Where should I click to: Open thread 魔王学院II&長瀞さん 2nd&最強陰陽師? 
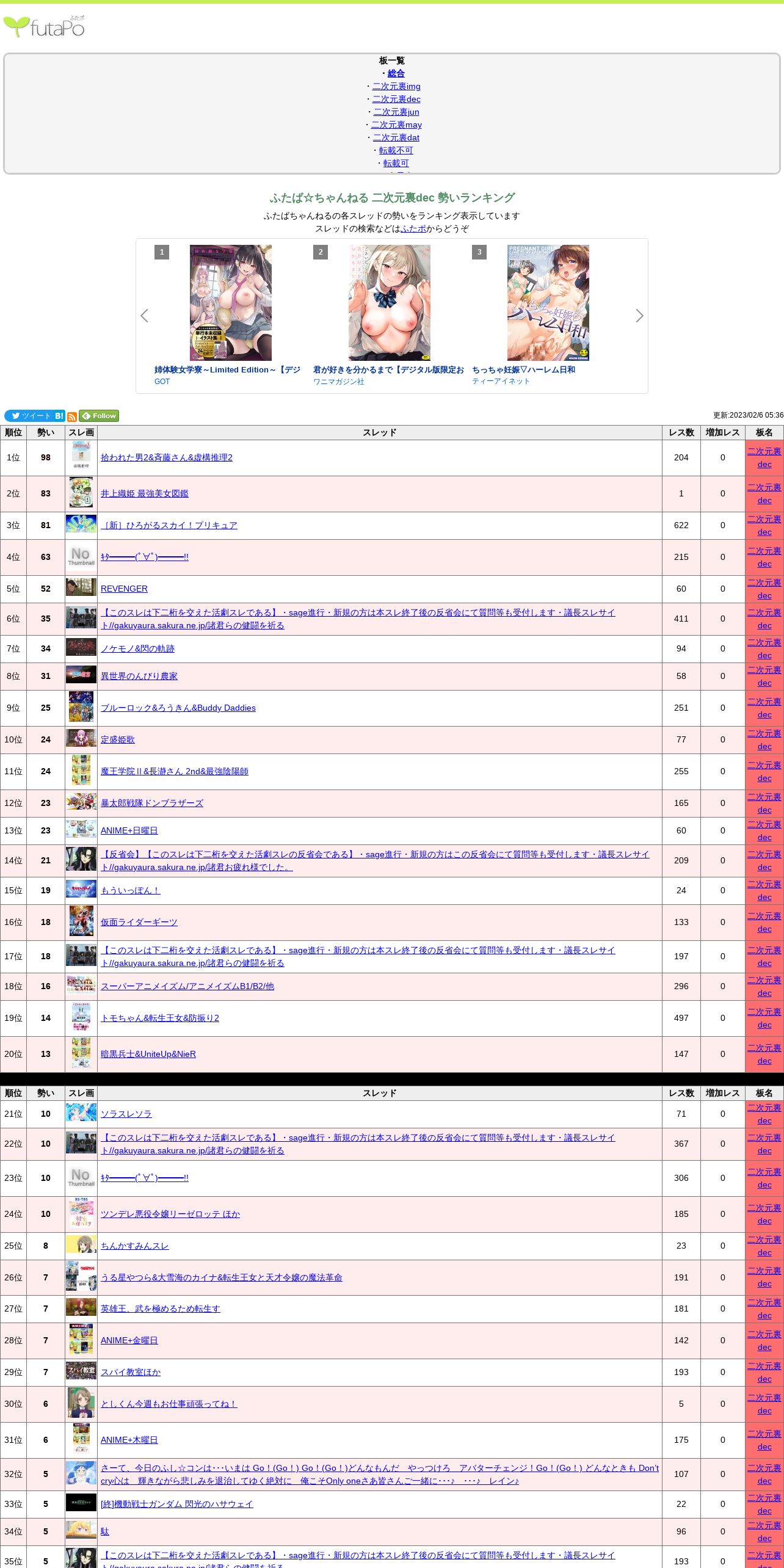coord(175,771)
